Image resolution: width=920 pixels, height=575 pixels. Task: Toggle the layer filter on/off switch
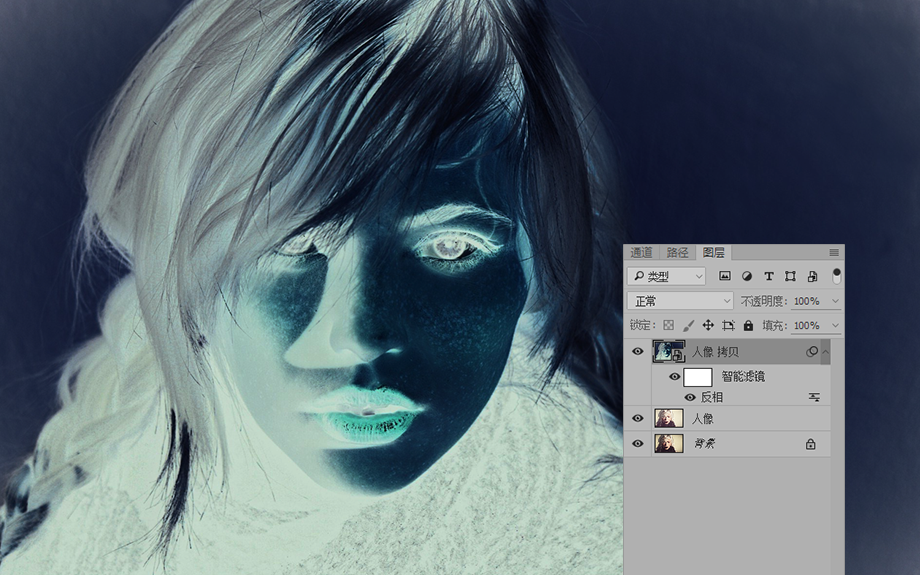(x=837, y=275)
